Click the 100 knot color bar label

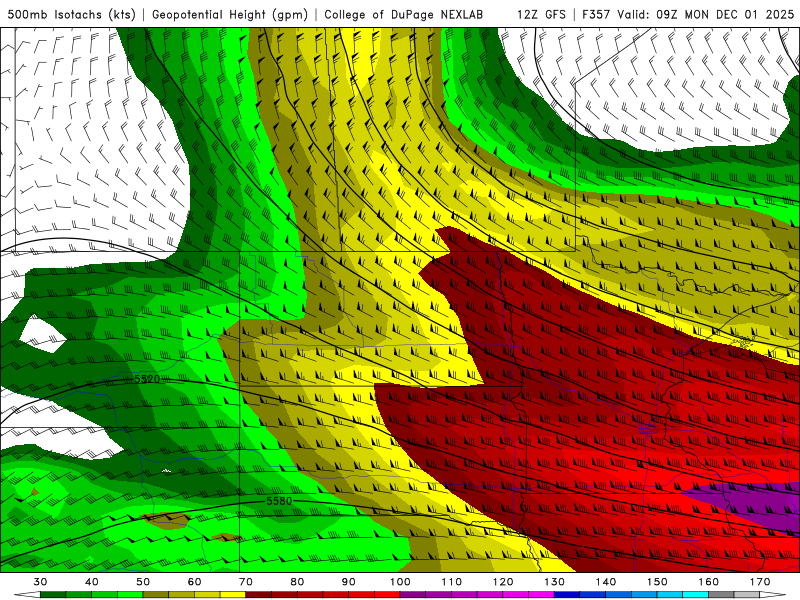401,582
